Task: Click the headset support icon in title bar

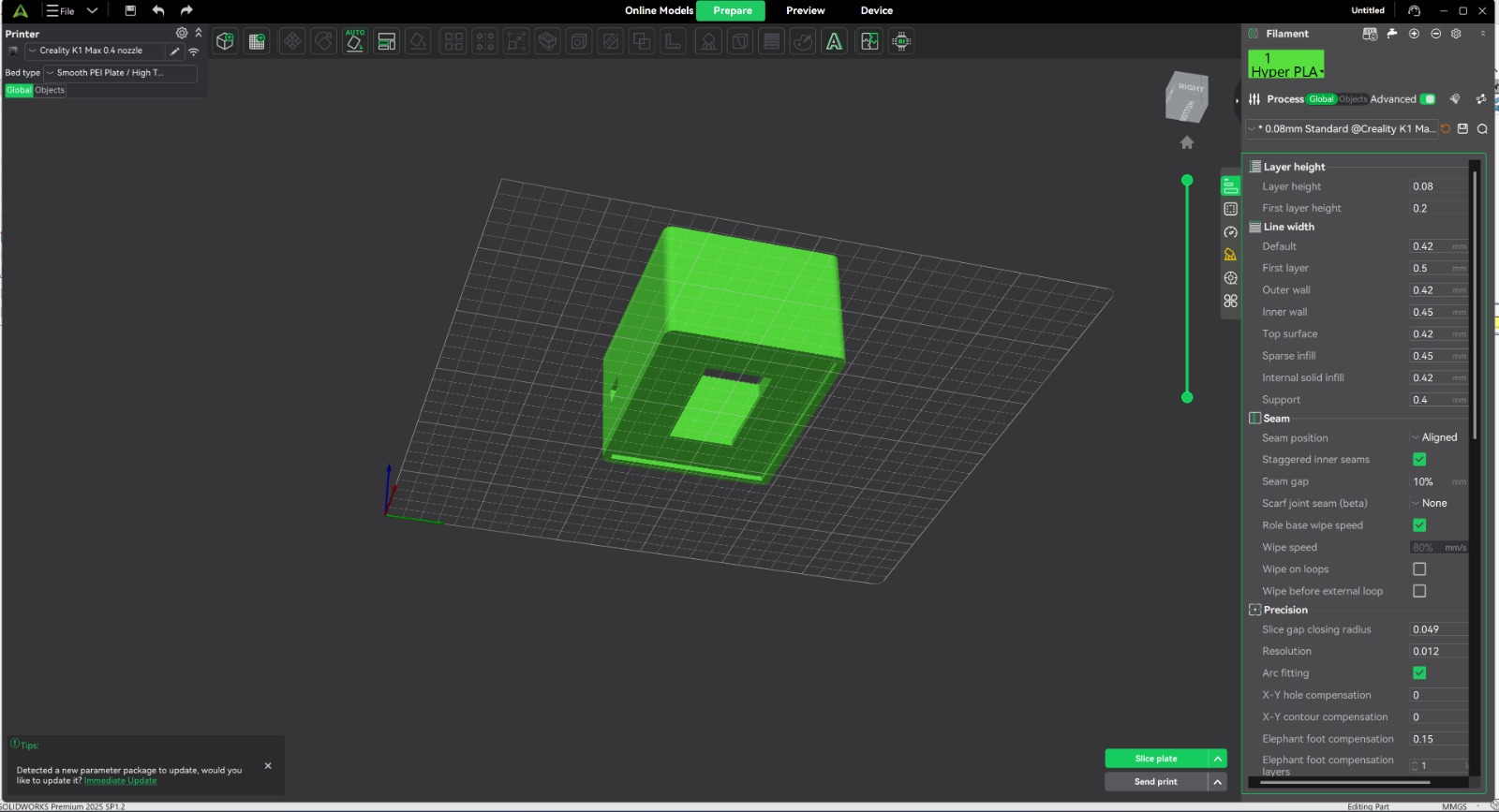Action: (x=1414, y=10)
